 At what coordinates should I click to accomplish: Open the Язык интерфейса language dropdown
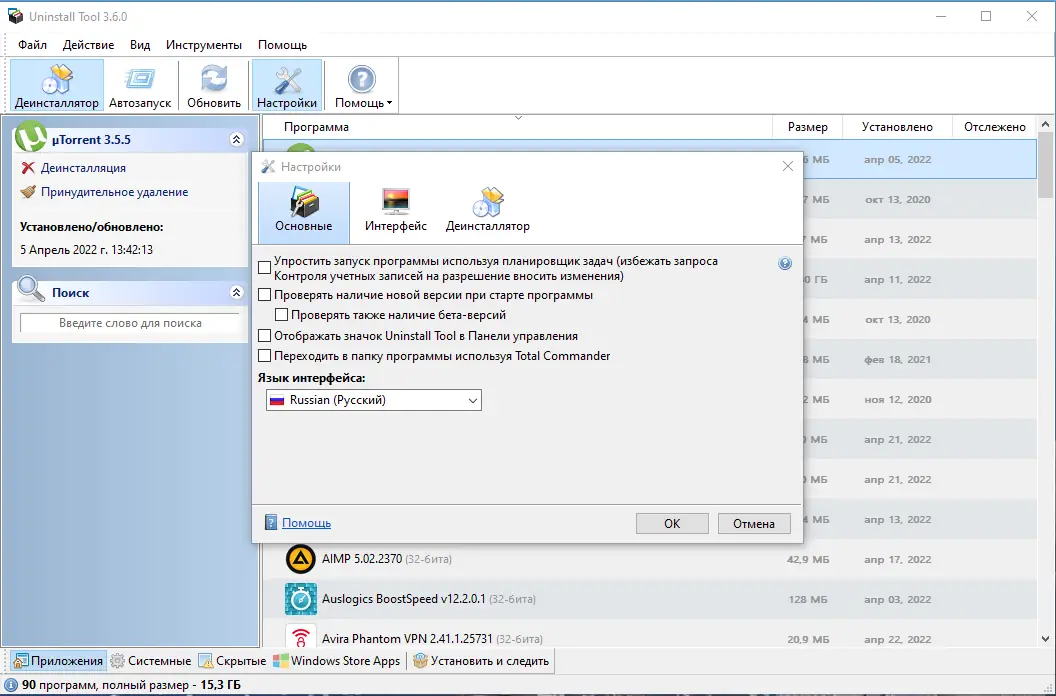[x=374, y=400]
